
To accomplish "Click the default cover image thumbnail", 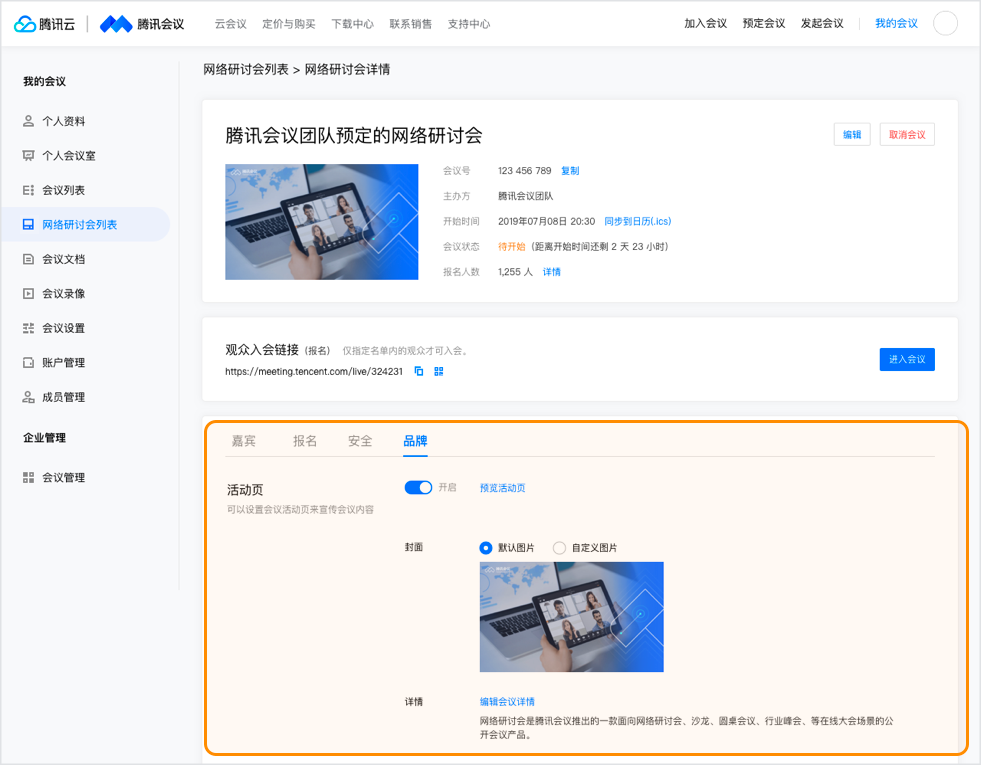I will pyautogui.click(x=571, y=616).
